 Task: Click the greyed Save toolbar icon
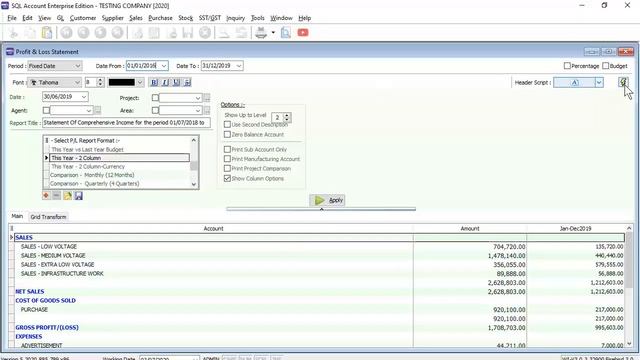[x=188, y=33]
